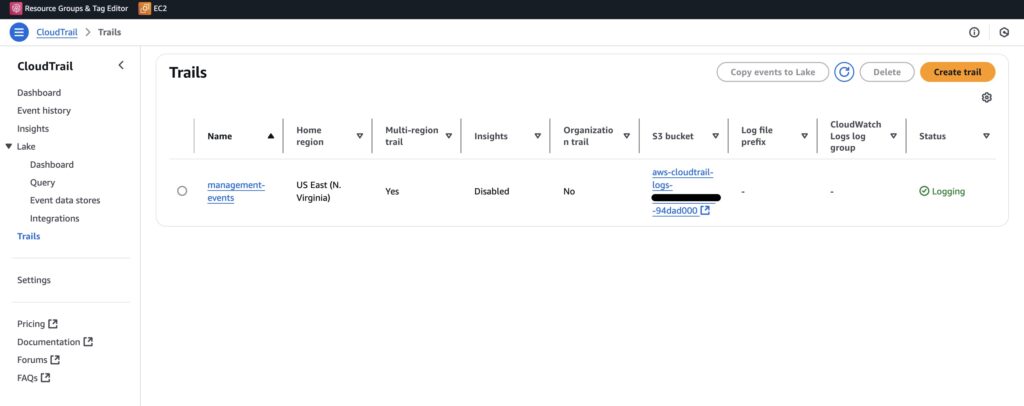Open the Documentation external link
Image resolution: width=1024 pixels, height=406 pixels.
click(55, 342)
